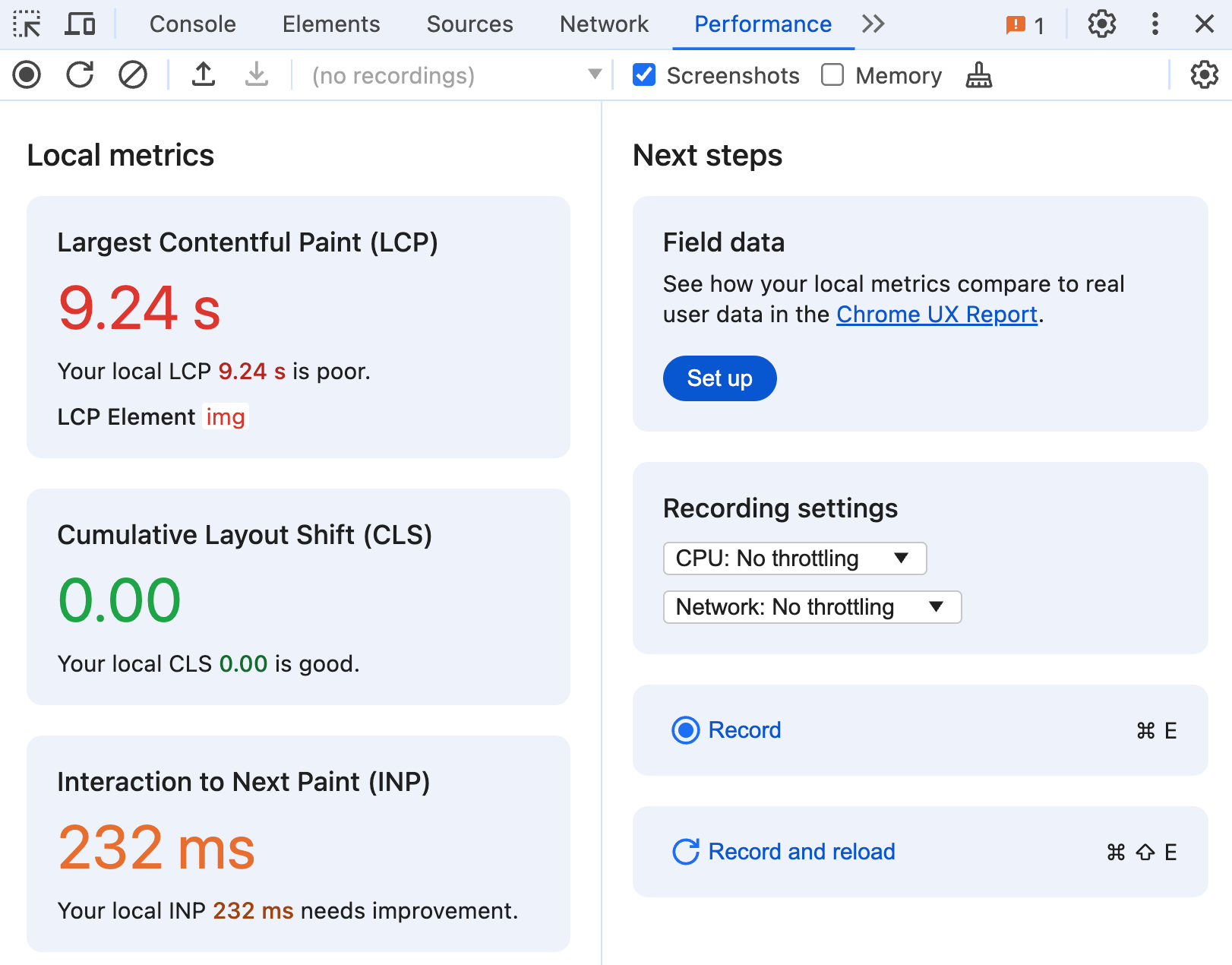Viewport: 1232px width, 965px height.
Task: Save profile via the download icon
Action: (256, 75)
